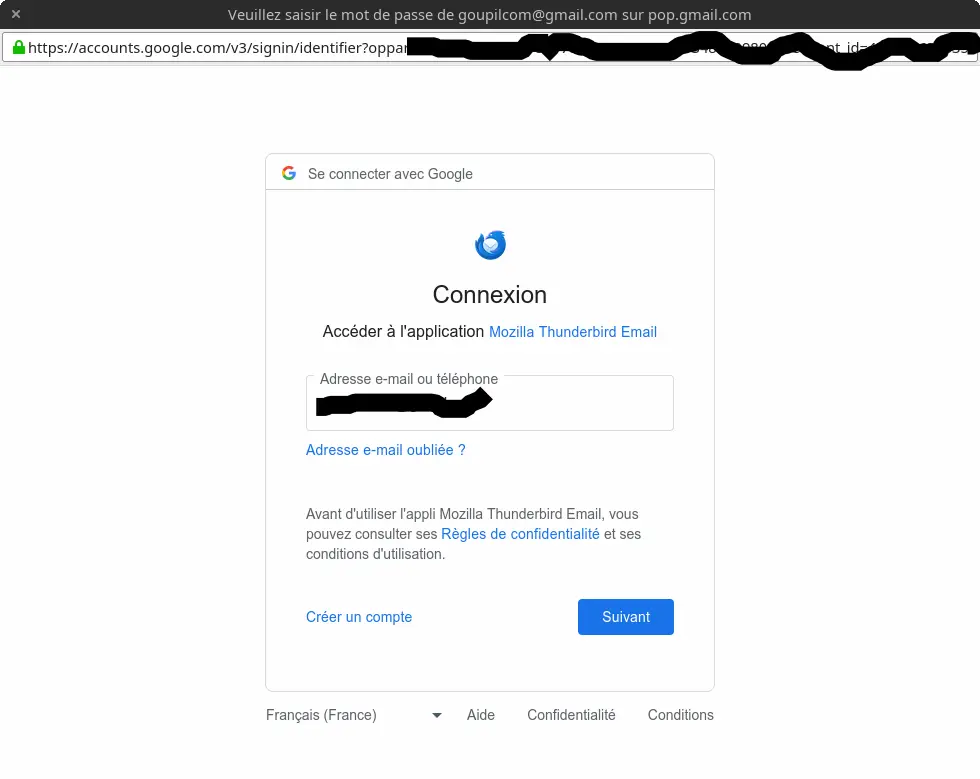
Task: Click the Se connecter avec Google header
Action: 390,174
